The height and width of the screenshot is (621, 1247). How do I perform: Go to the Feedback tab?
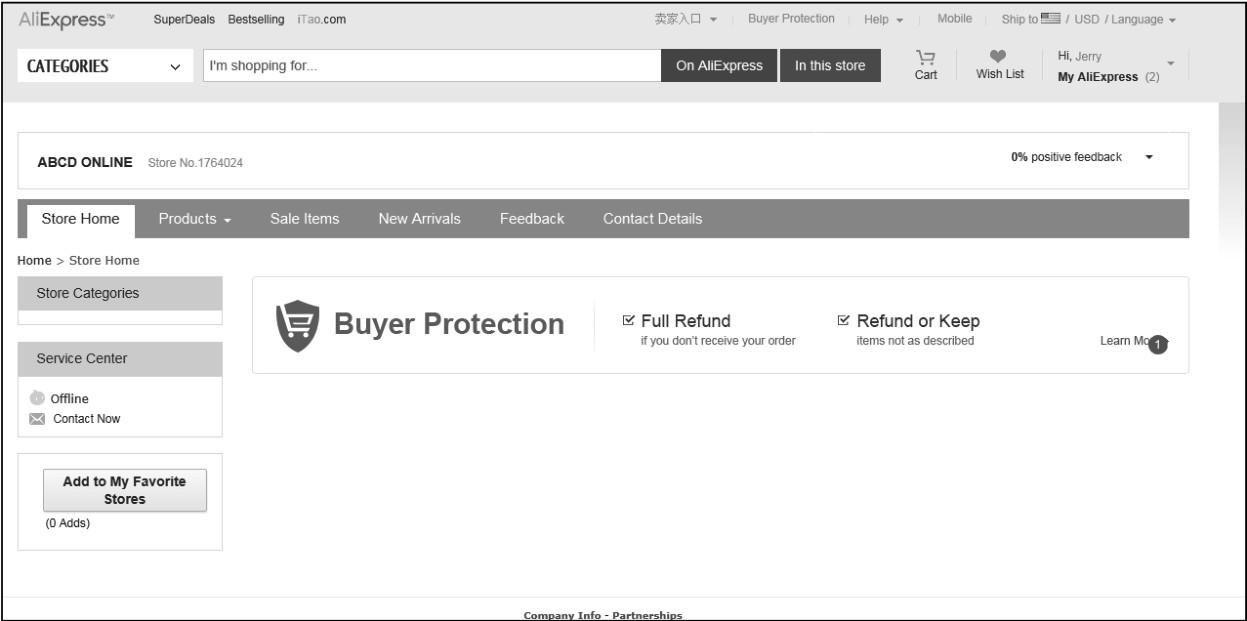click(531, 219)
